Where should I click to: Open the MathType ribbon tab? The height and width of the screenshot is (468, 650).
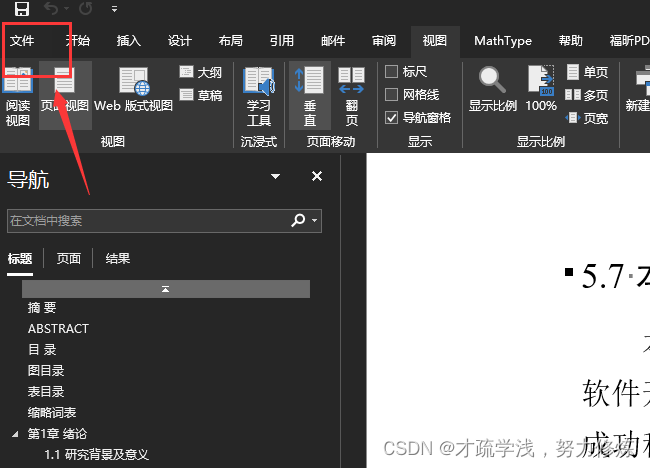click(x=503, y=41)
